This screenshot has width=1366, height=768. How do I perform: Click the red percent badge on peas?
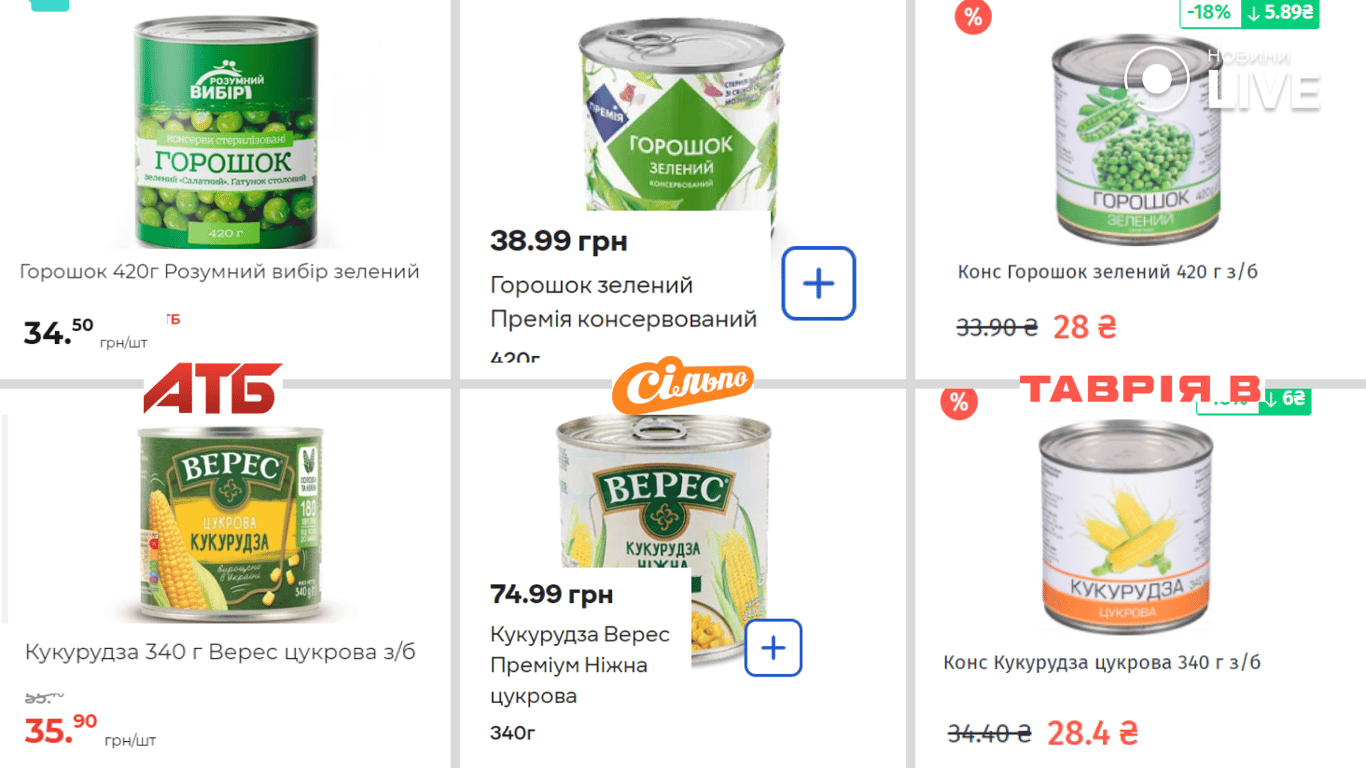point(972,17)
